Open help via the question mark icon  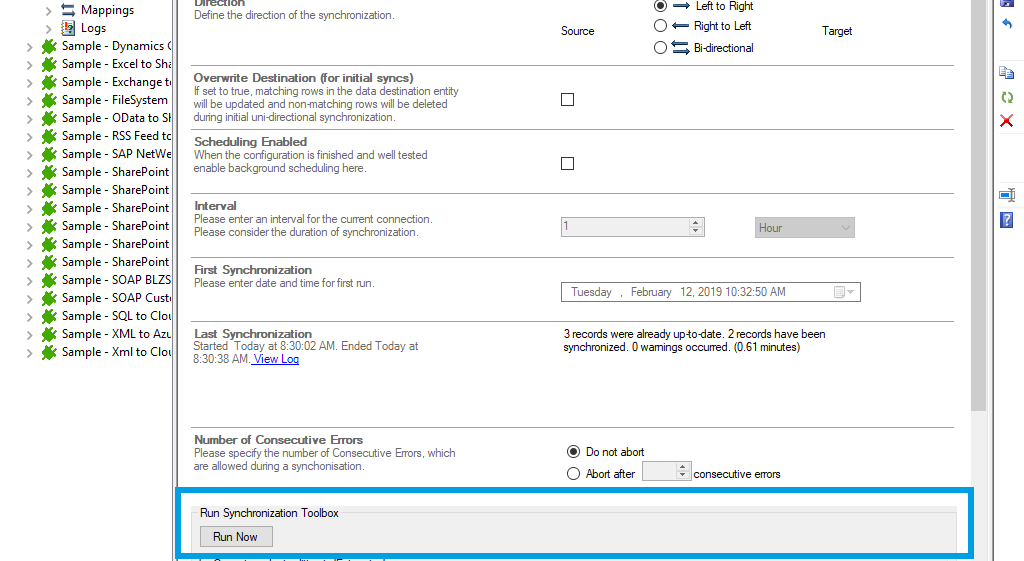click(1007, 220)
